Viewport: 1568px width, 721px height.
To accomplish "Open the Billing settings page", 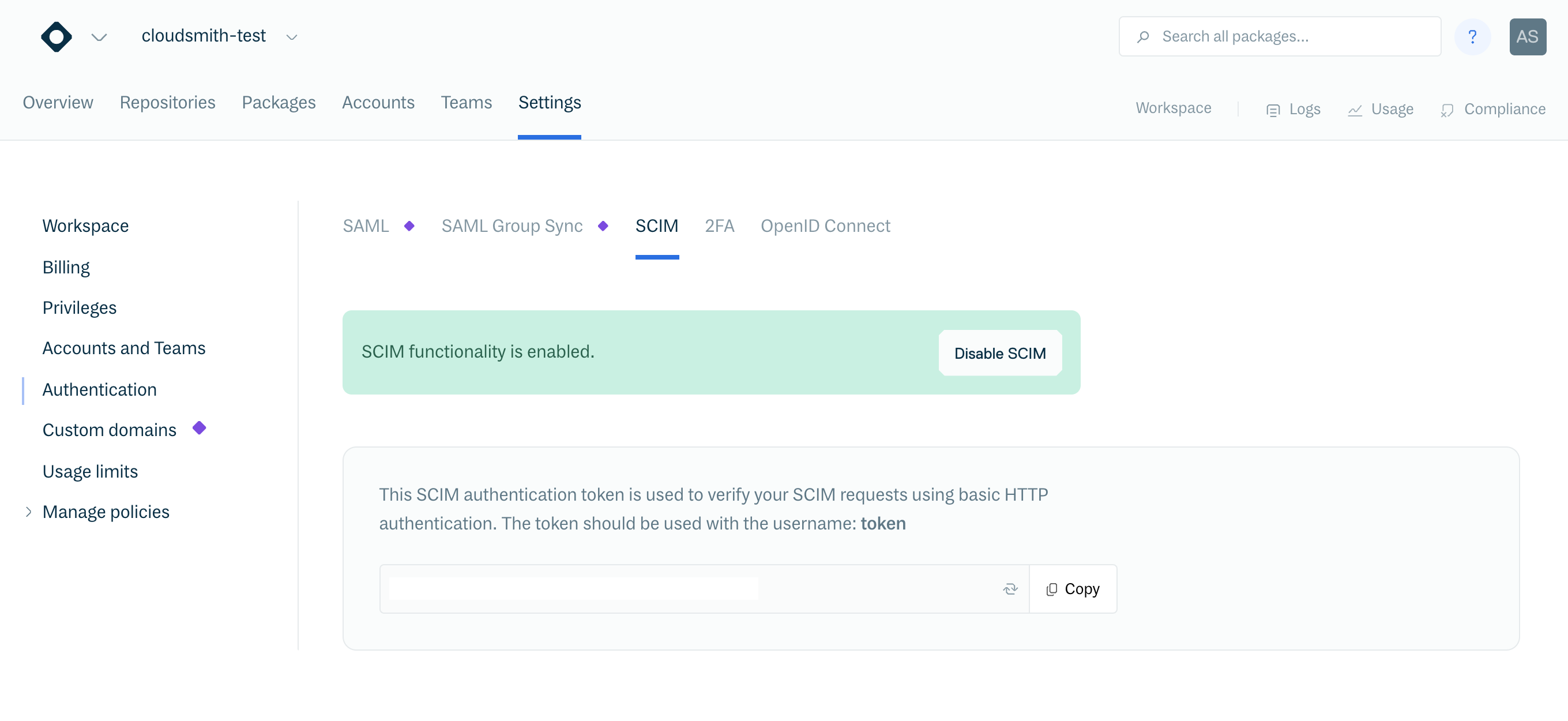I will tap(66, 267).
